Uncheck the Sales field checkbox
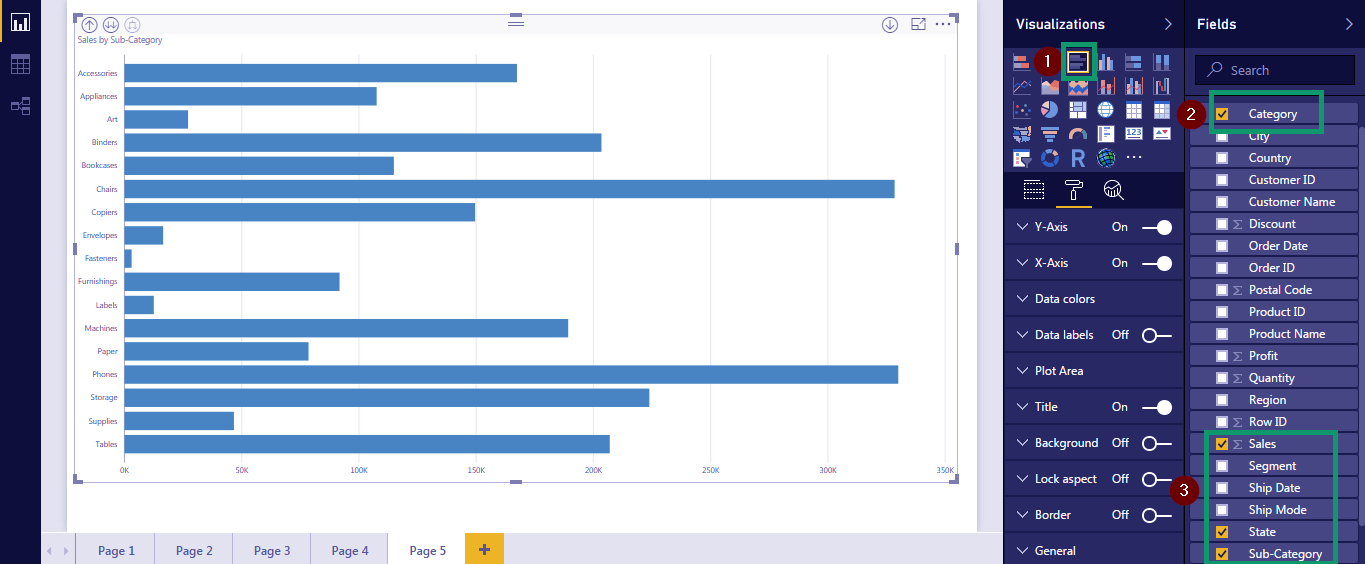1365x564 pixels. 1222,444
